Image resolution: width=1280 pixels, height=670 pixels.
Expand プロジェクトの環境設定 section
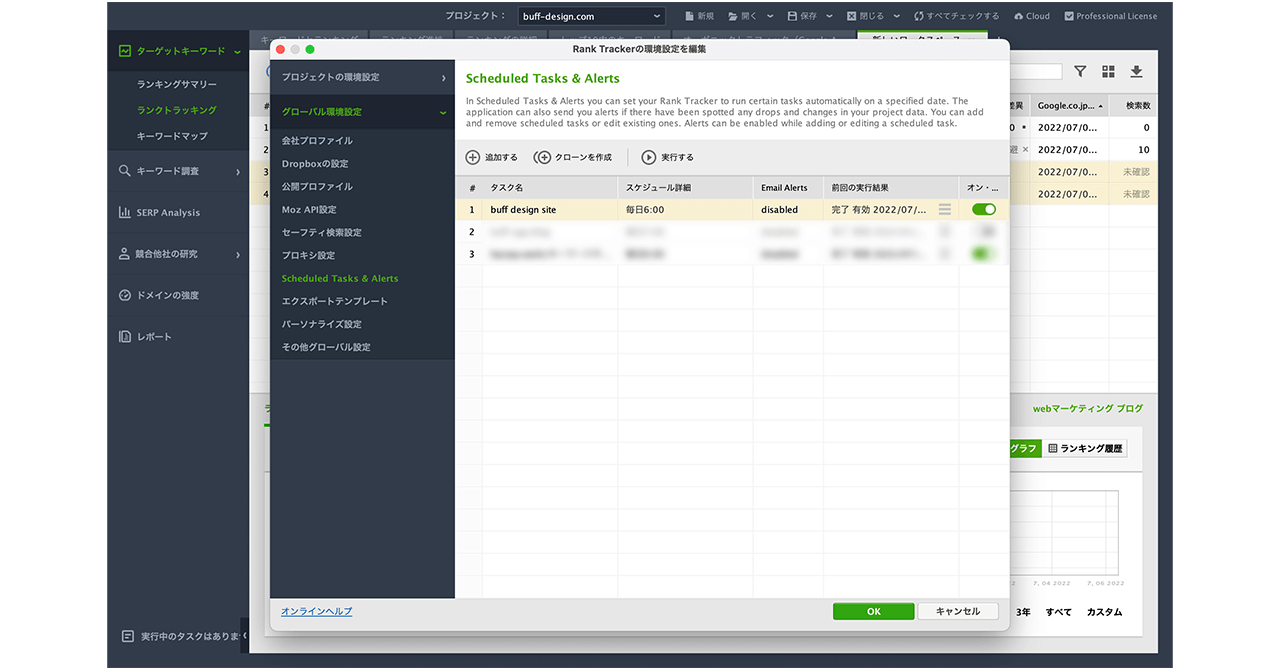click(362, 77)
